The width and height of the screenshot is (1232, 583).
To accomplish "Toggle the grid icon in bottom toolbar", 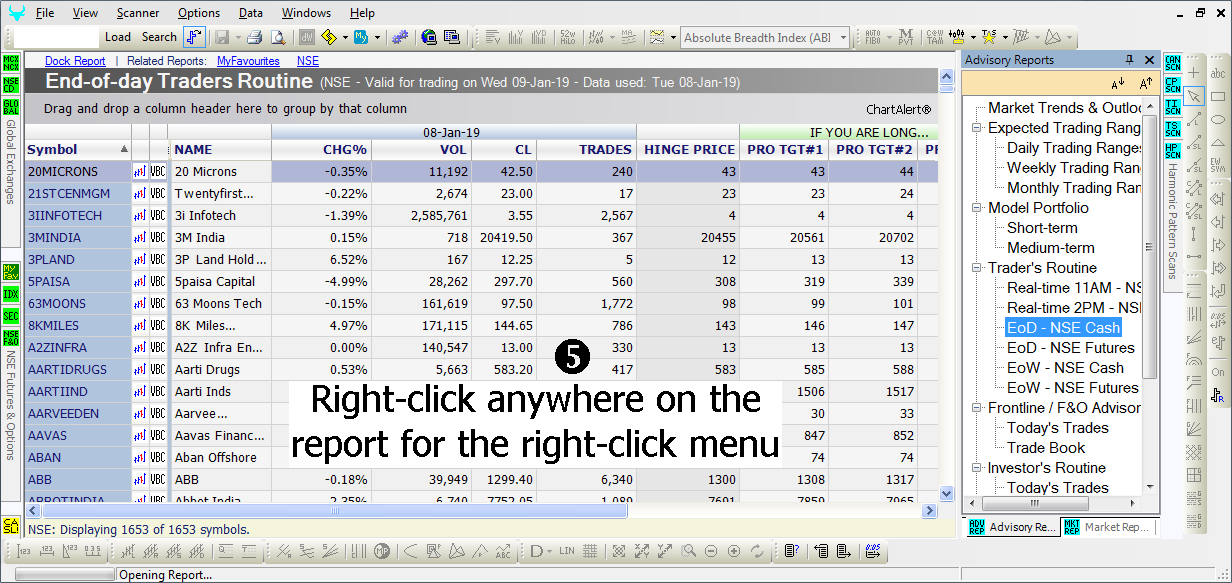I will pyautogui.click(x=590, y=551).
